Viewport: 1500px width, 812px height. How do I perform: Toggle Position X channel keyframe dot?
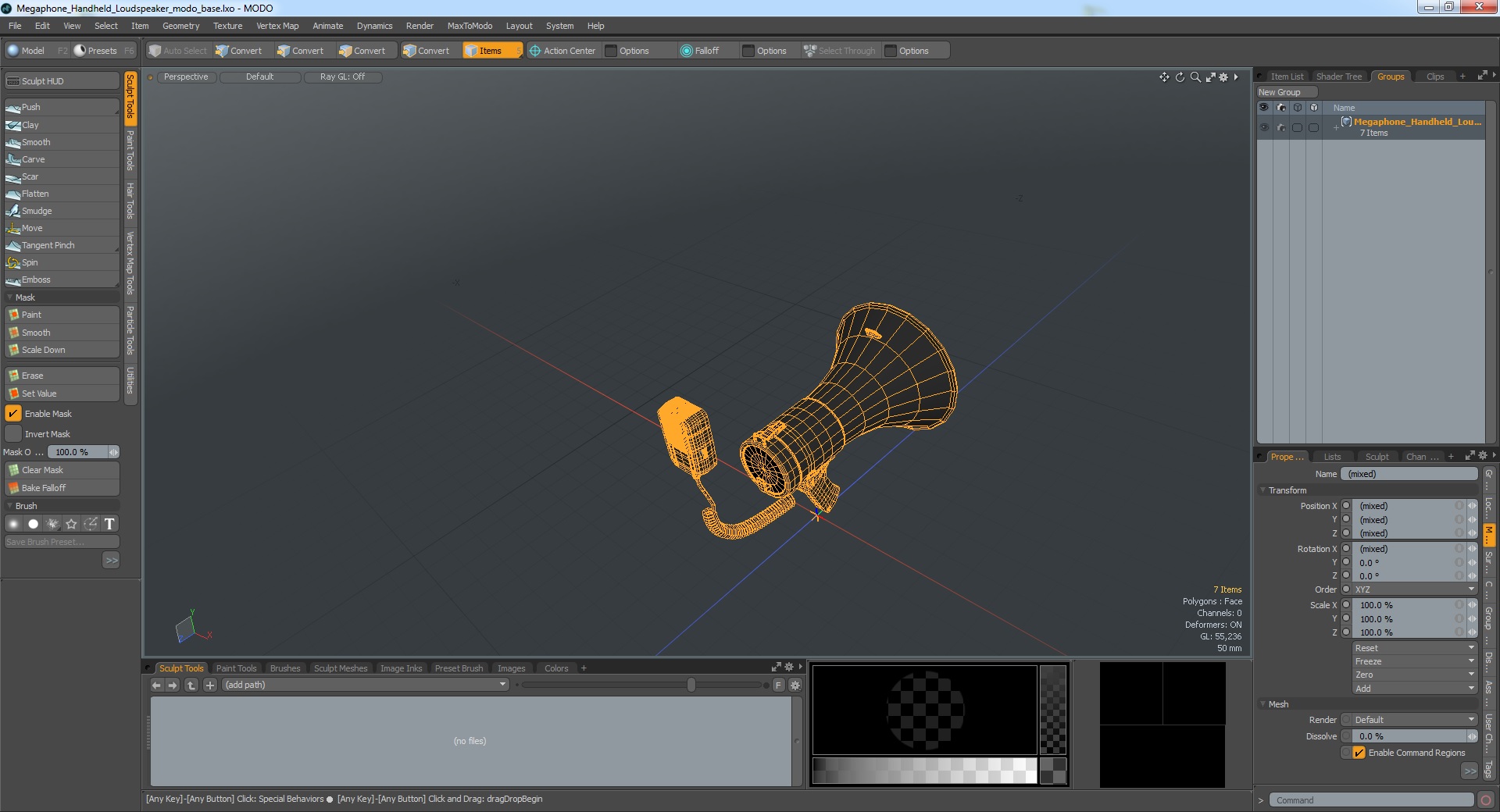pyautogui.click(x=1346, y=506)
